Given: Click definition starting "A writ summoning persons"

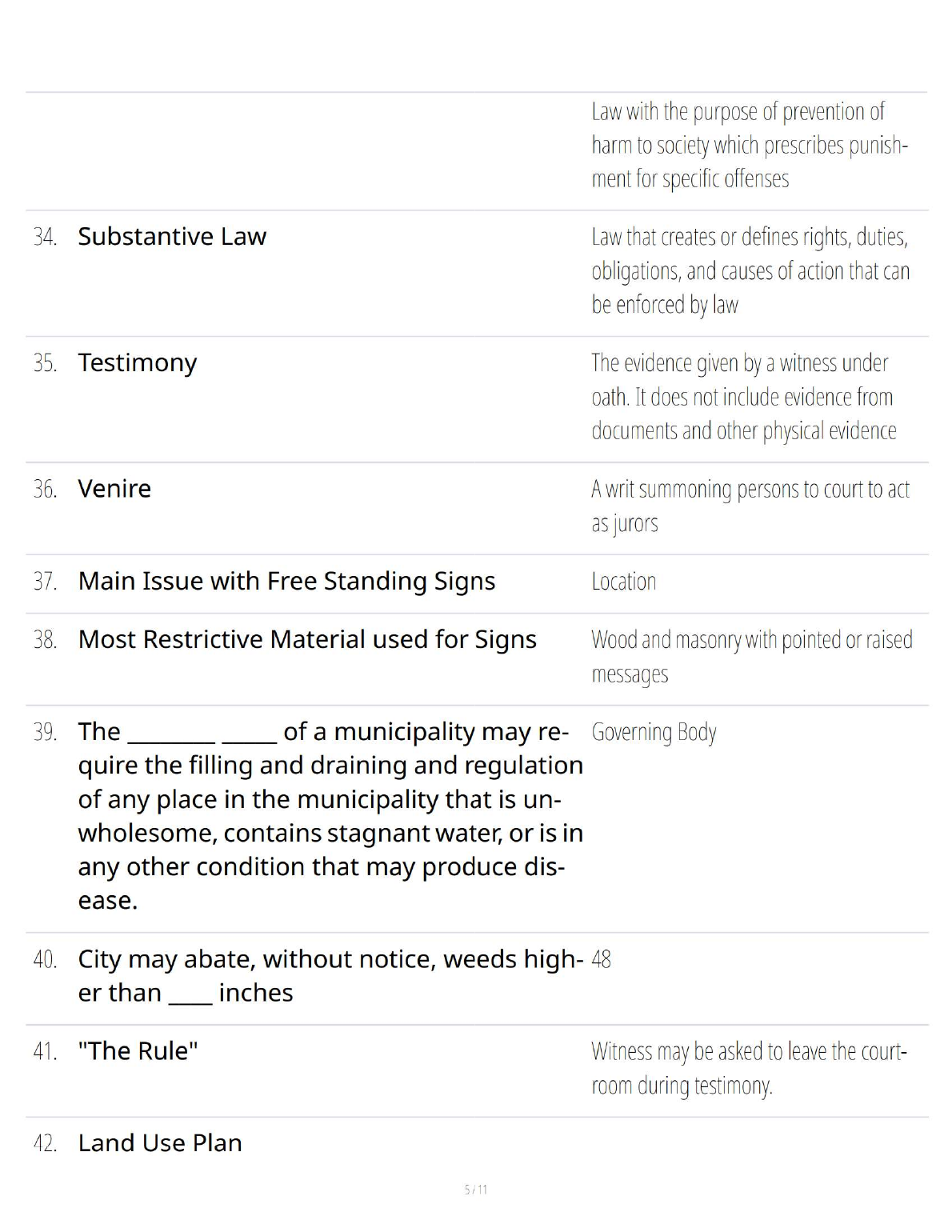Looking at the screenshot, I should (x=750, y=506).
